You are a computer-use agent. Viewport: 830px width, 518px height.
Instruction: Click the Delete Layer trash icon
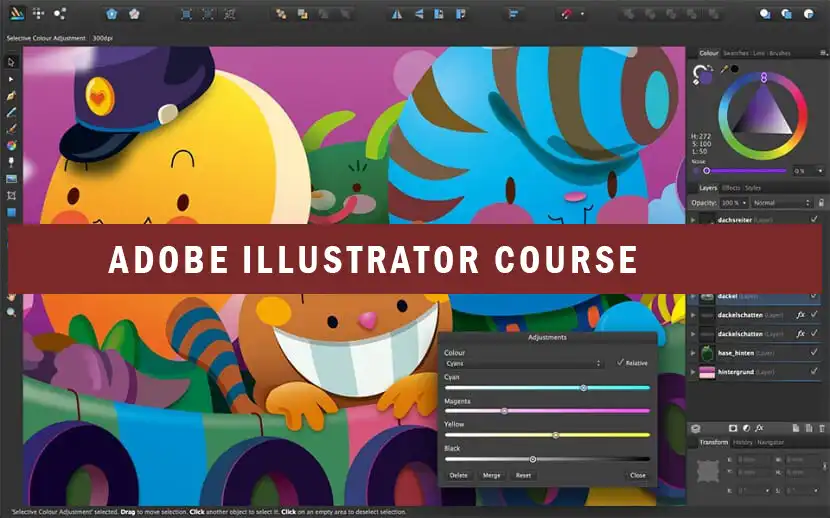click(x=822, y=428)
